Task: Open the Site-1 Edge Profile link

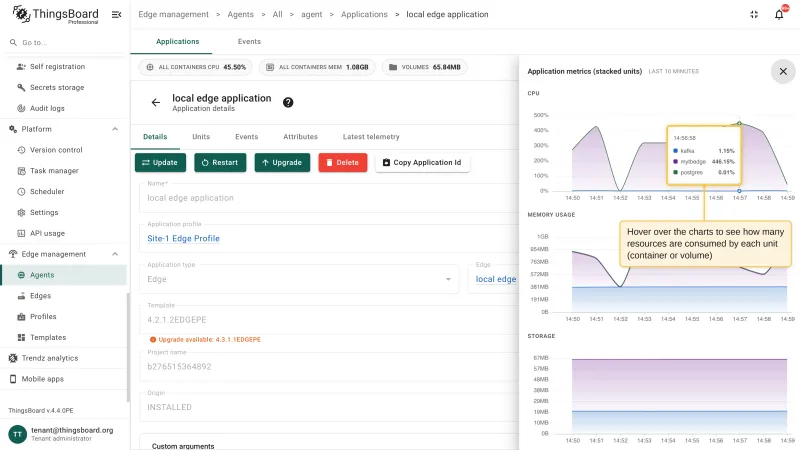Action: coord(184,238)
